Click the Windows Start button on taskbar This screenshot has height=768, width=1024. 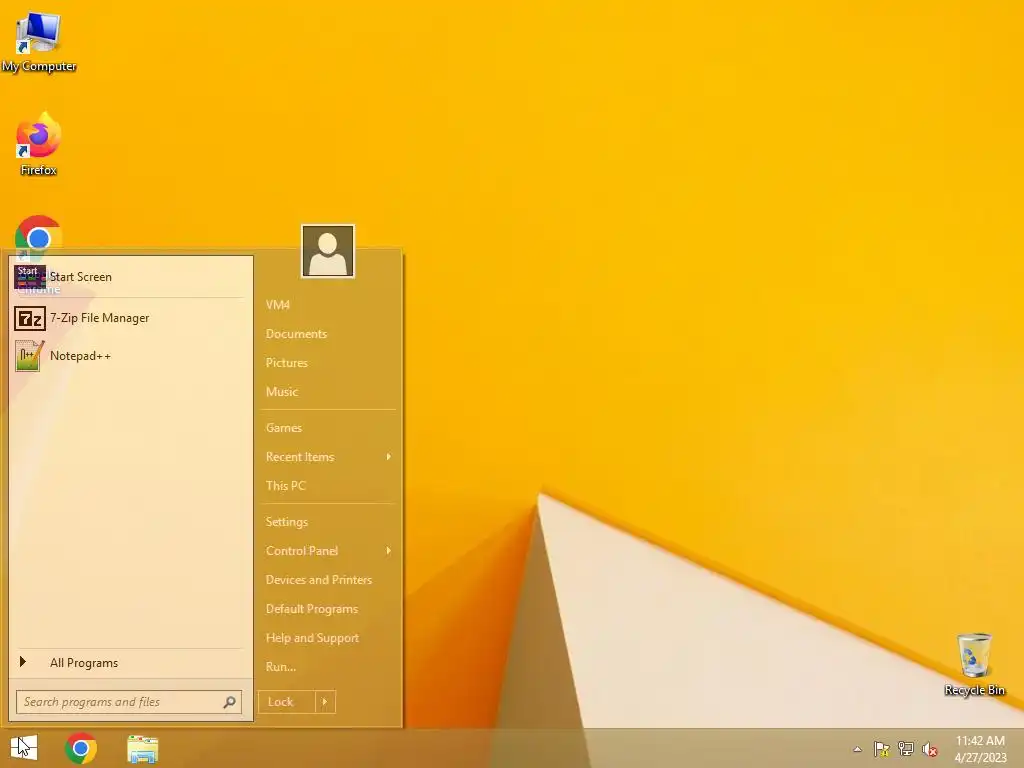(24, 748)
